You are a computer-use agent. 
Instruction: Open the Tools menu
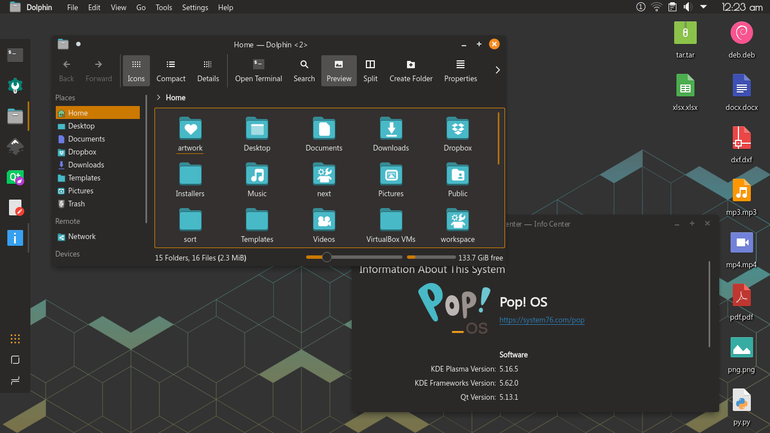click(x=164, y=7)
